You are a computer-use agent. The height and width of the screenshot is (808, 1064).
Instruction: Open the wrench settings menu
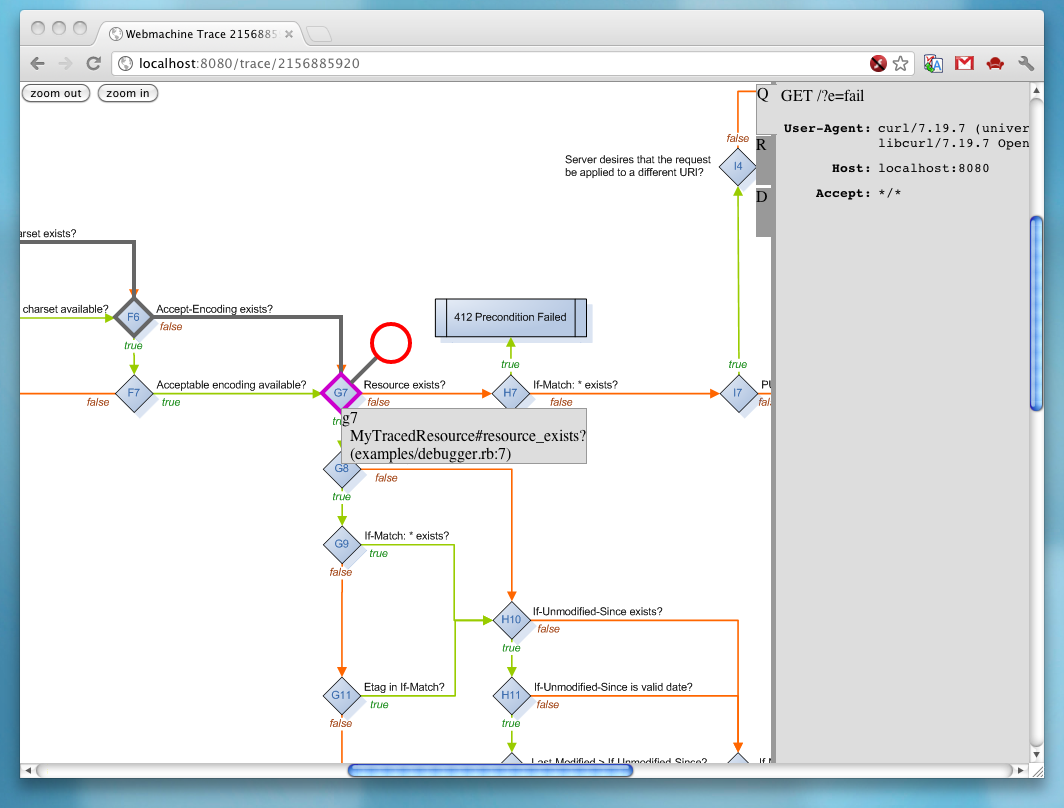1026,64
